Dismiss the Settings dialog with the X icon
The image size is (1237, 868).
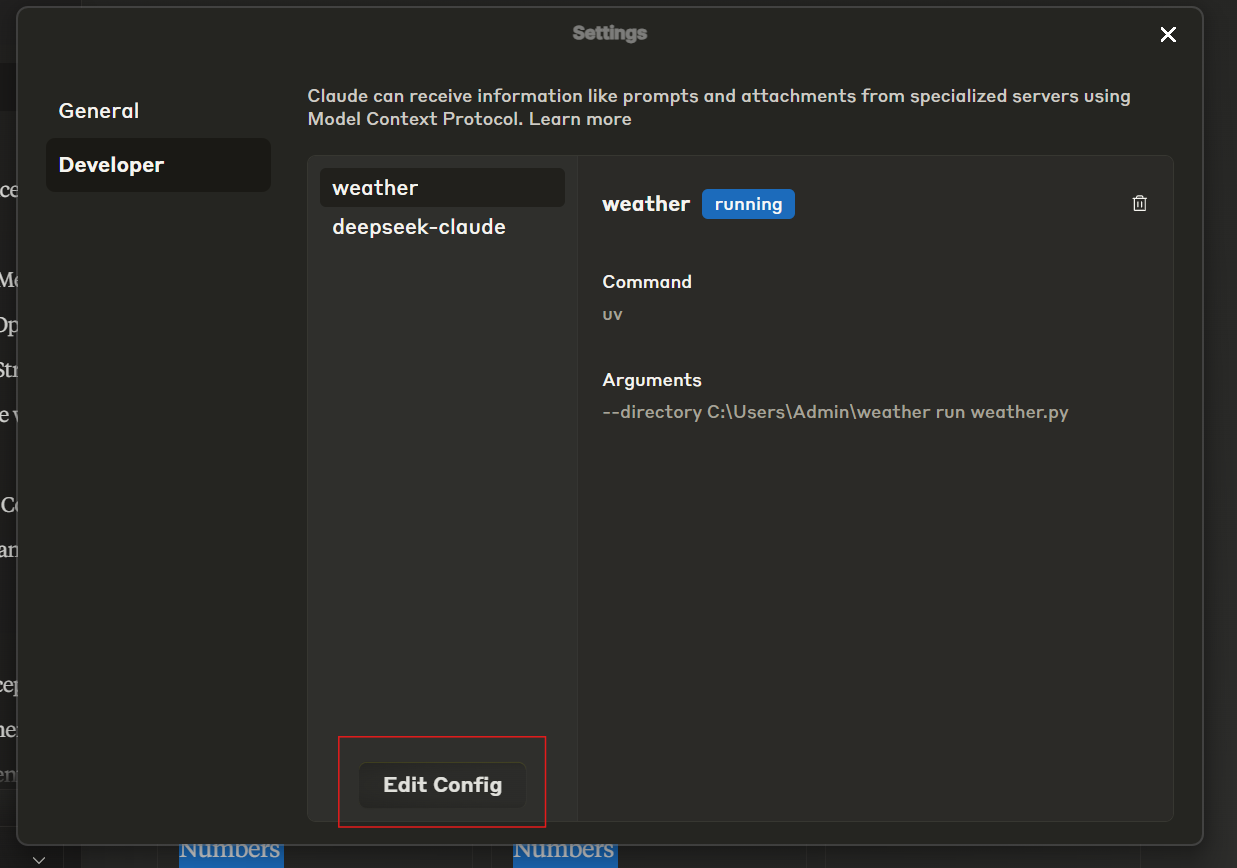coord(1168,34)
